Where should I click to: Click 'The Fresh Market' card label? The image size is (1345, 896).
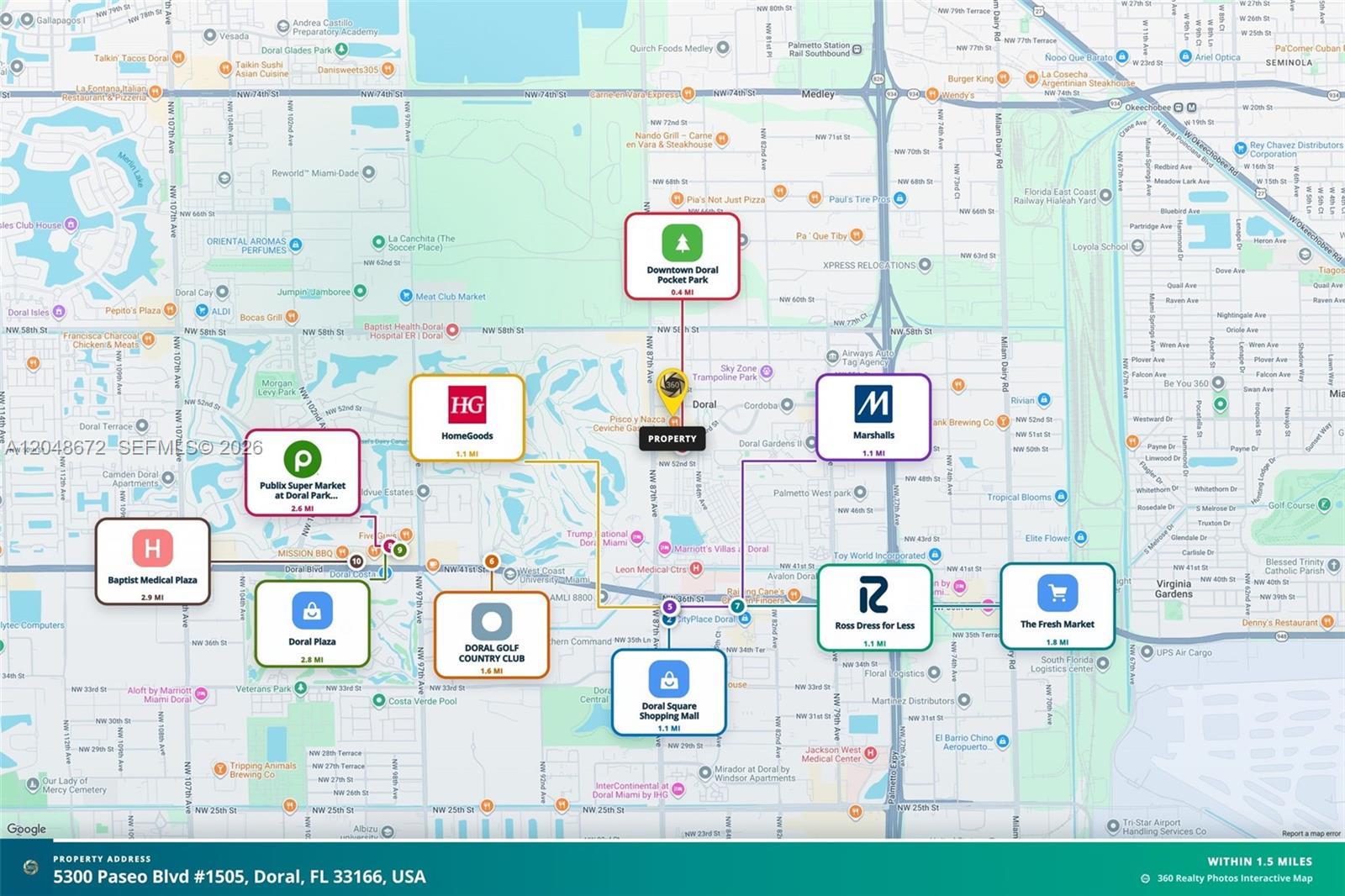pyautogui.click(x=1058, y=625)
